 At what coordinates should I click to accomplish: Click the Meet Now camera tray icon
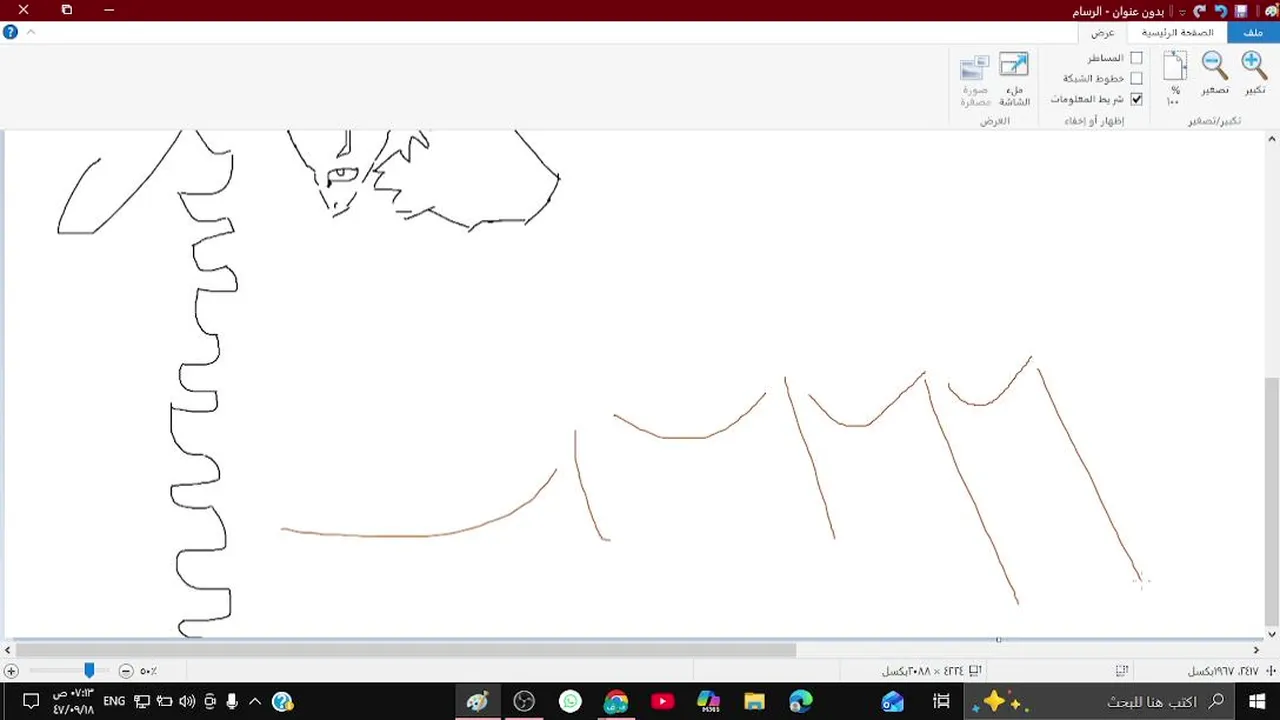pos(210,702)
